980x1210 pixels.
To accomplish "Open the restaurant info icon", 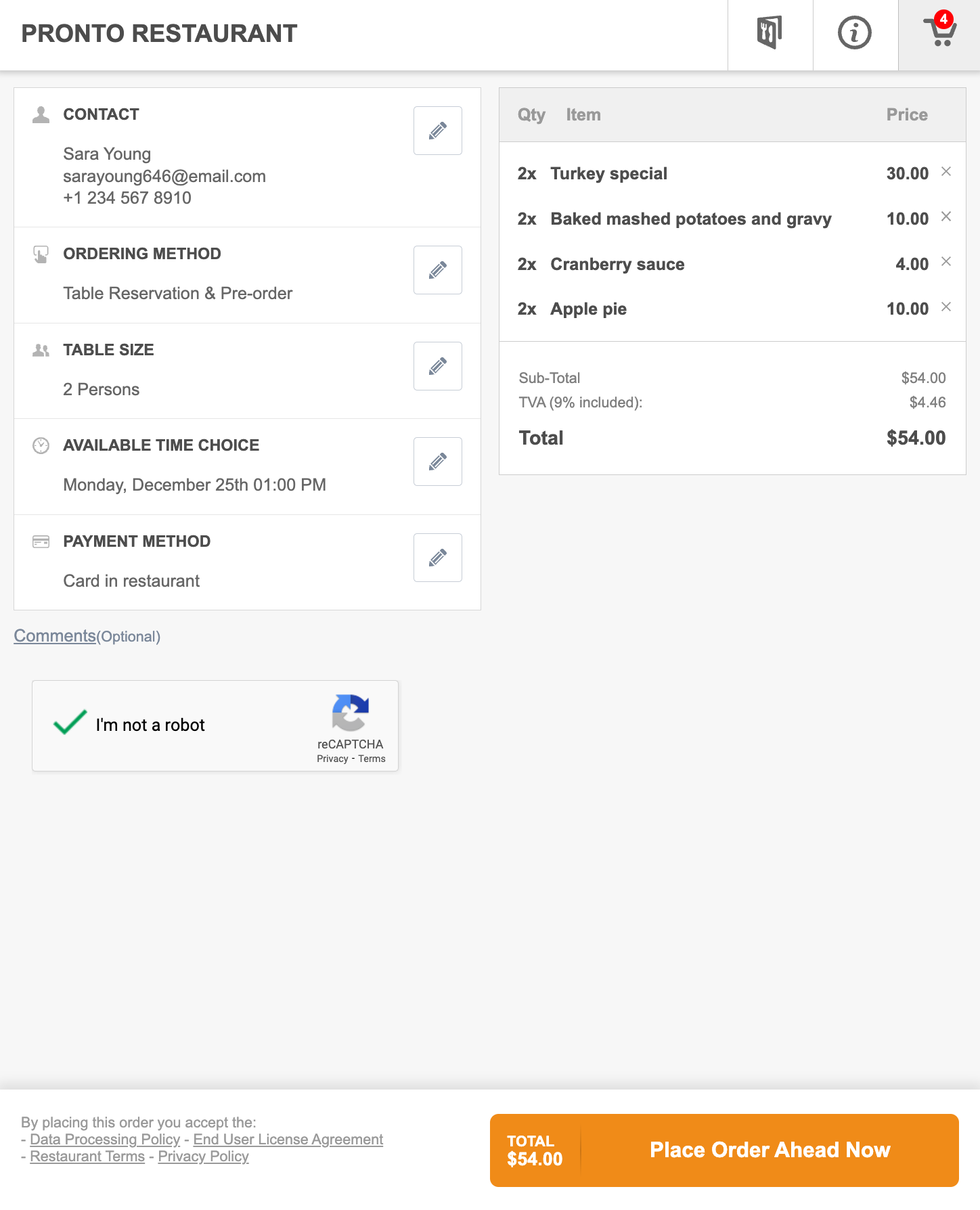I will click(855, 32).
